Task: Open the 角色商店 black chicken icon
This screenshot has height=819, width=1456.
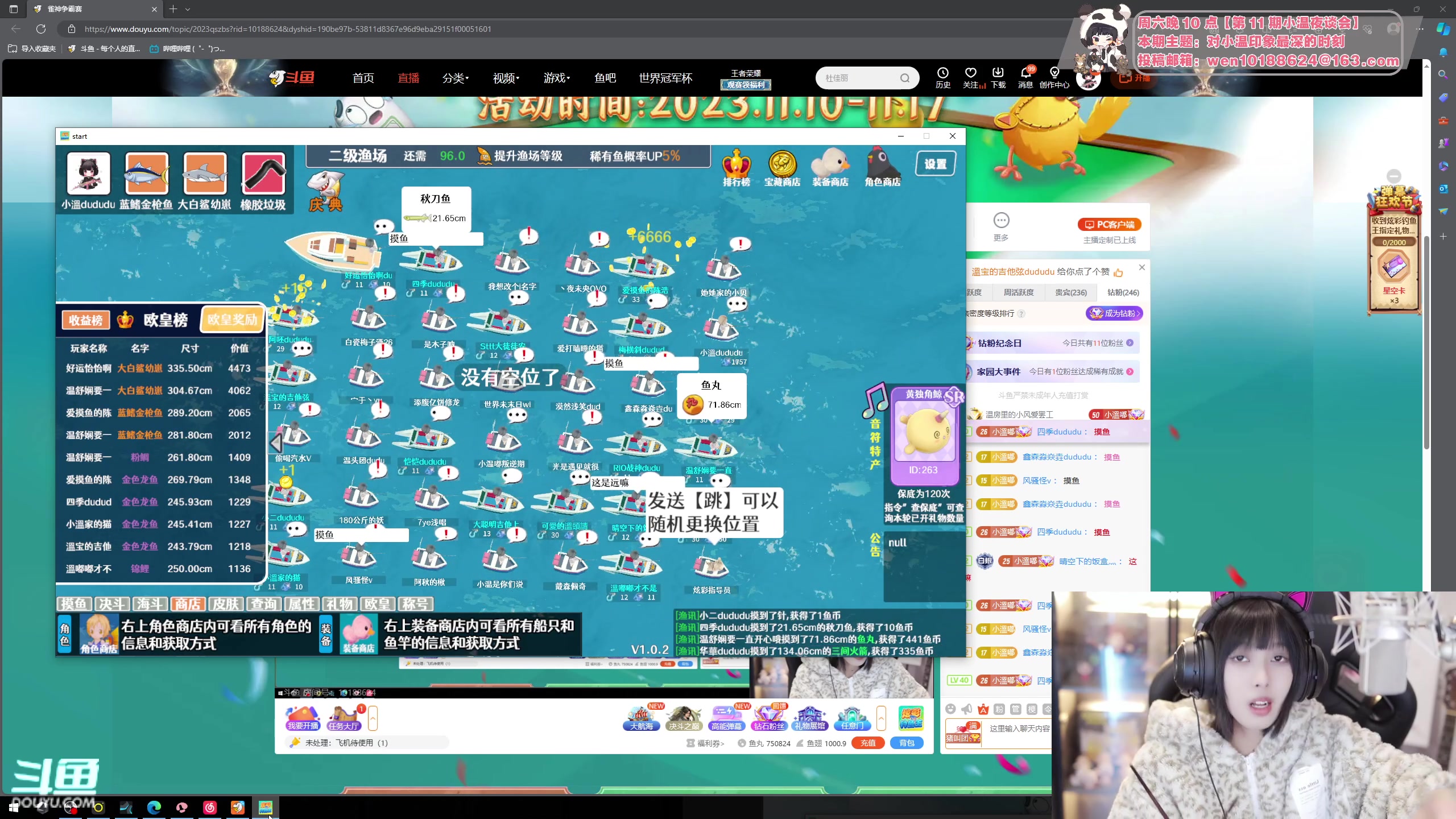Action: click(882, 167)
